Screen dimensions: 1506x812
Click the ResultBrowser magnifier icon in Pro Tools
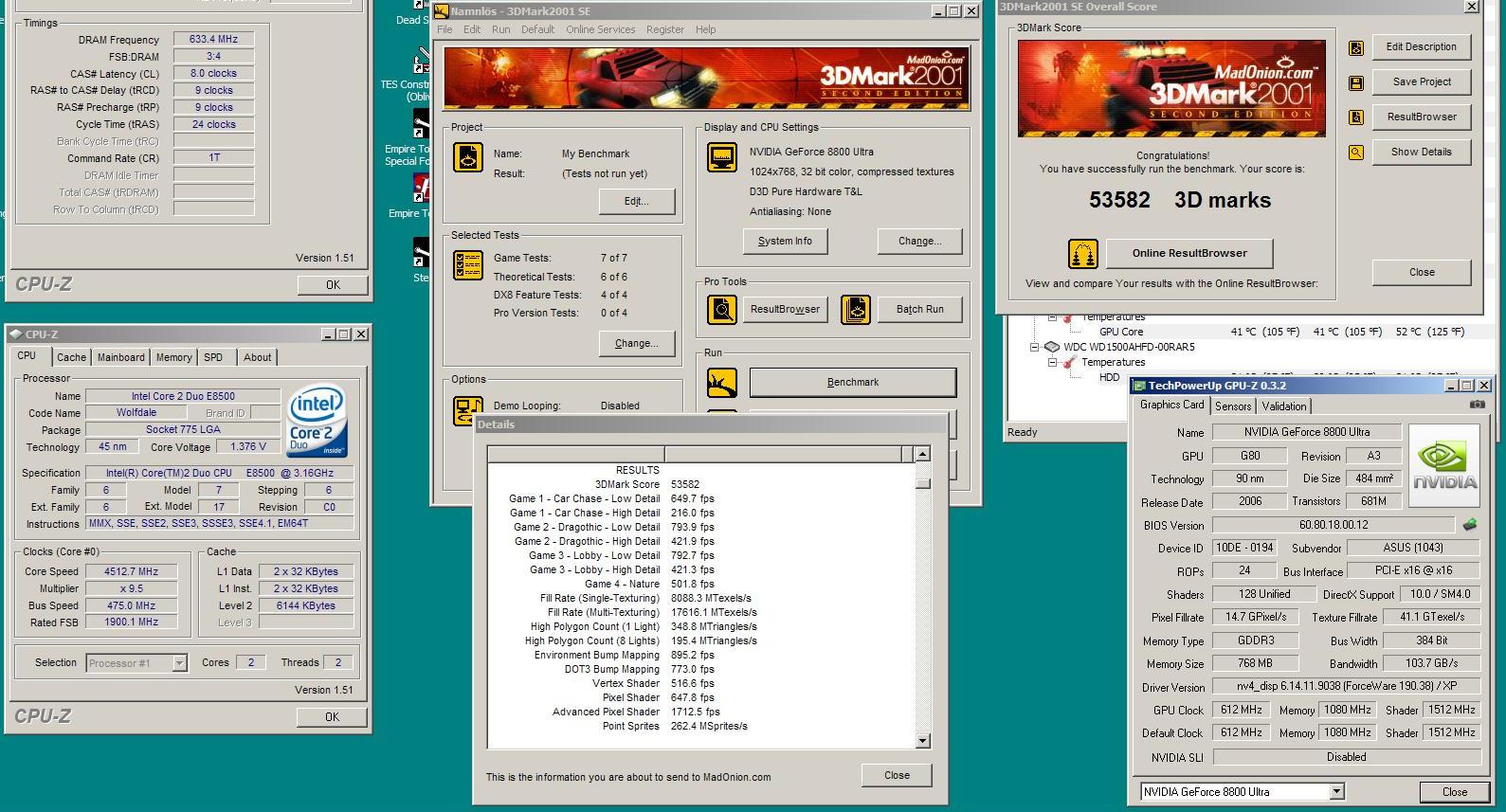(x=722, y=309)
